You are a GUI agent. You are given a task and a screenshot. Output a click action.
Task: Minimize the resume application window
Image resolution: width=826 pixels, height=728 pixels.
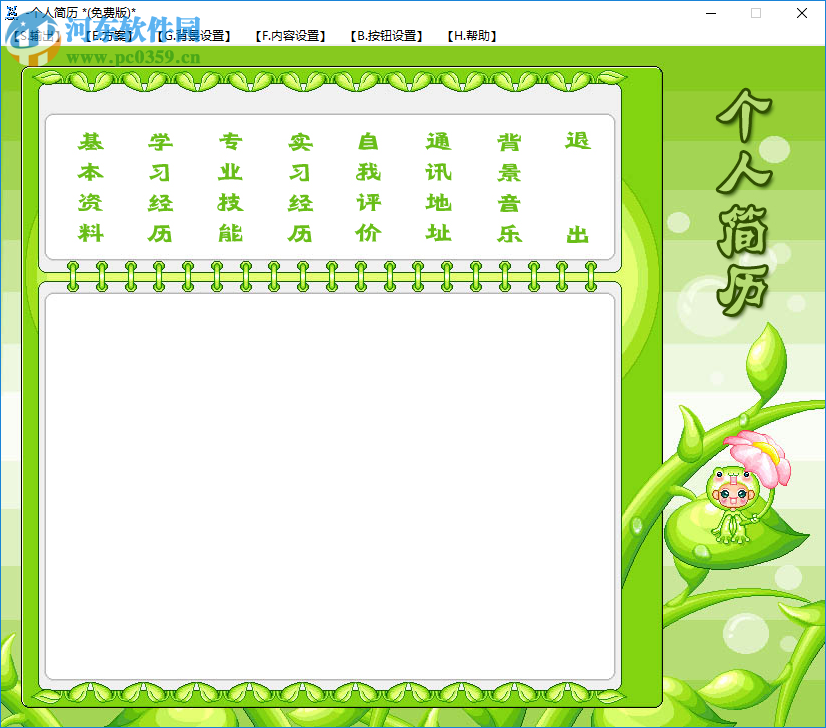[712, 13]
